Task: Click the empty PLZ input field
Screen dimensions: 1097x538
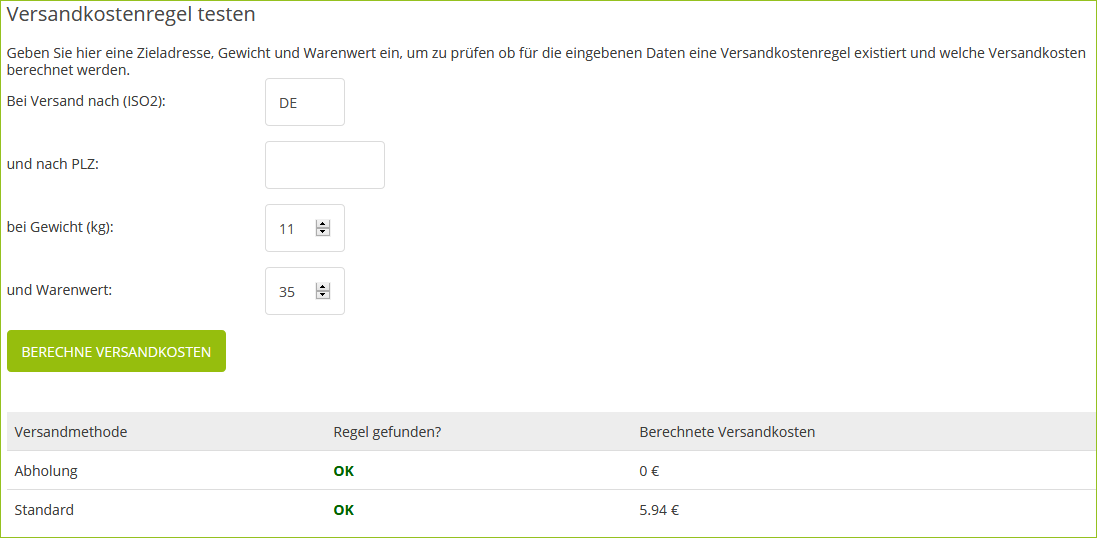Action: pos(325,165)
